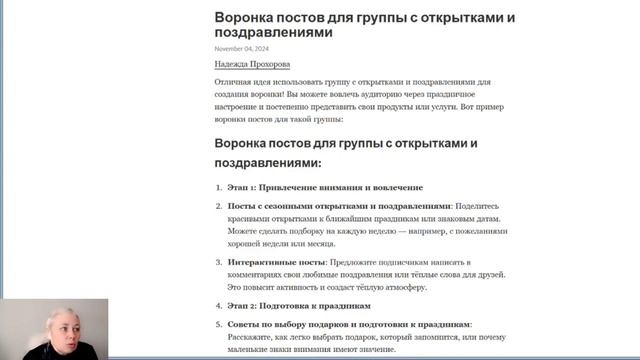Select text Интерактивные посты
The width and height of the screenshot is (640, 360).
click(277, 262)
